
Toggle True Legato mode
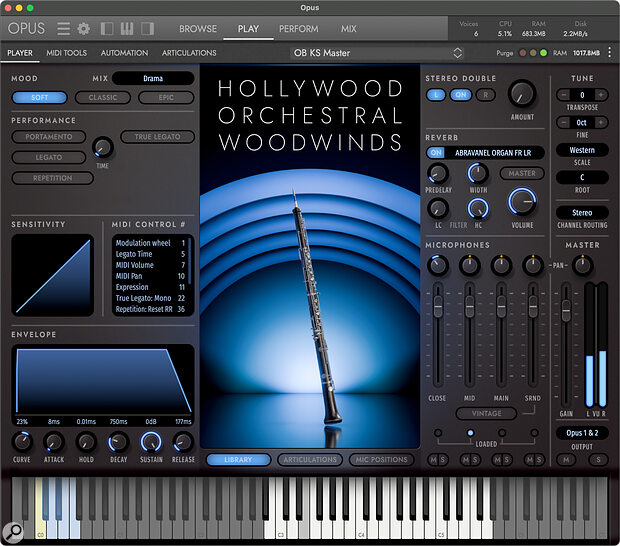pyautogui.click(x=157, y=137)
